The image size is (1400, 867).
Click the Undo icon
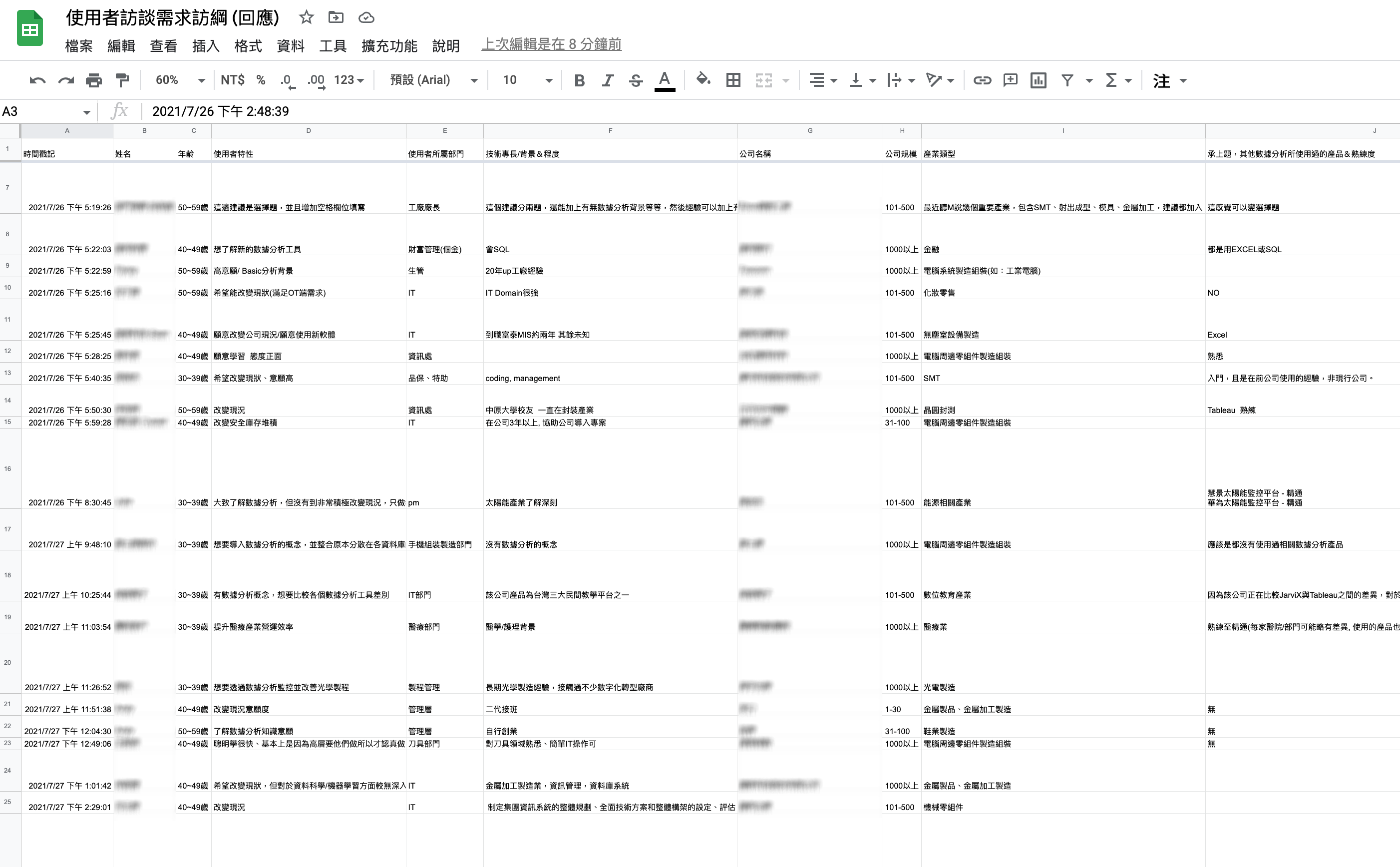point(37,80)
